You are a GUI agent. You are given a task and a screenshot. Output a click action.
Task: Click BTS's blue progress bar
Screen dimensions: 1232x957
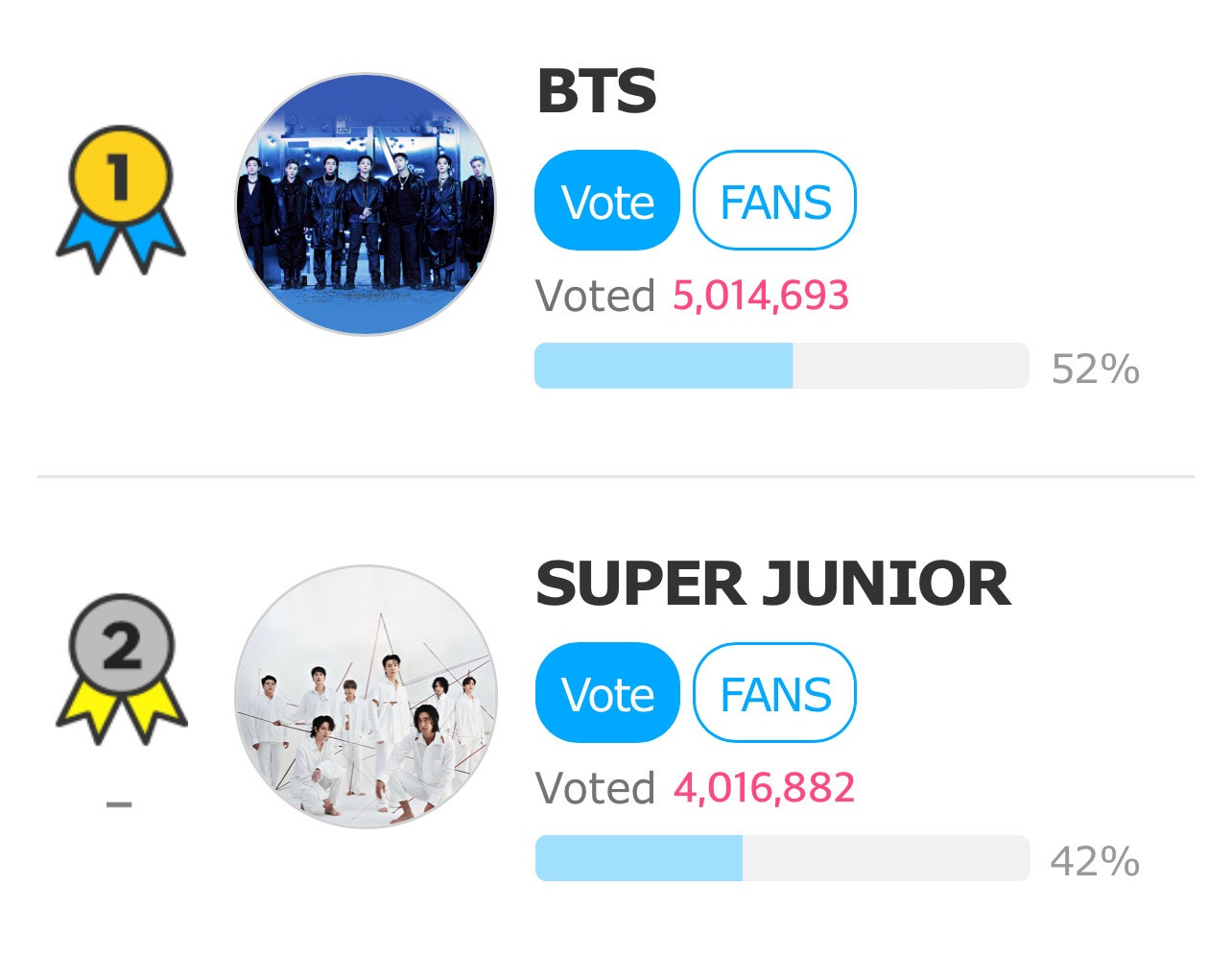(662, 366)
